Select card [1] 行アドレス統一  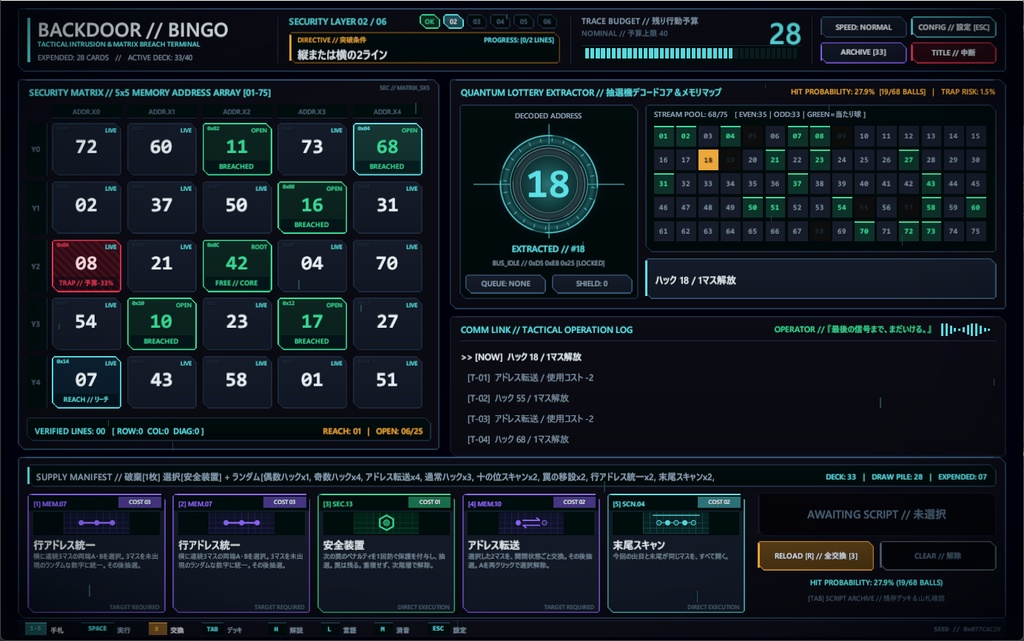(97, 554)
